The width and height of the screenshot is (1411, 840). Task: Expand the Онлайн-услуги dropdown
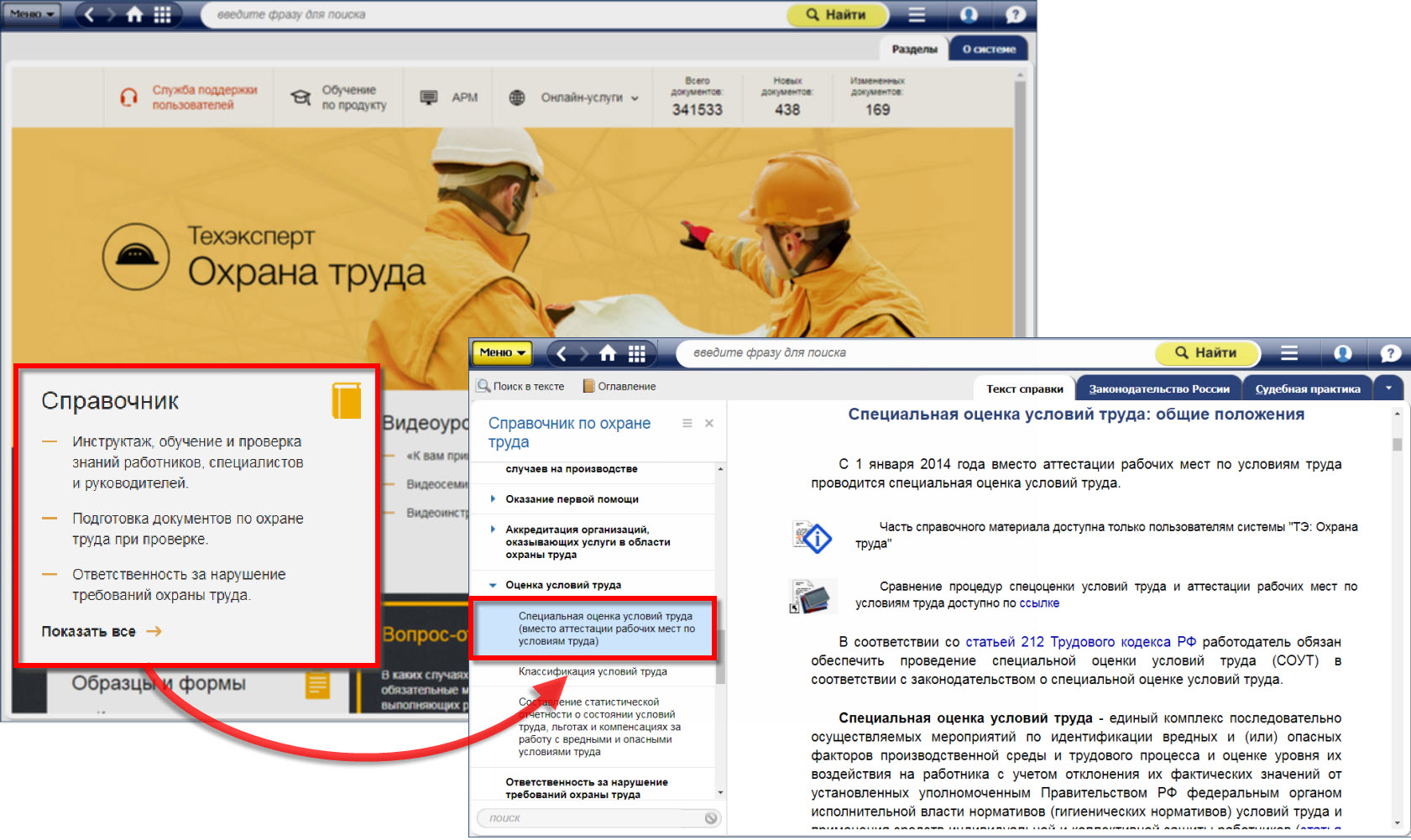point(589,98)
